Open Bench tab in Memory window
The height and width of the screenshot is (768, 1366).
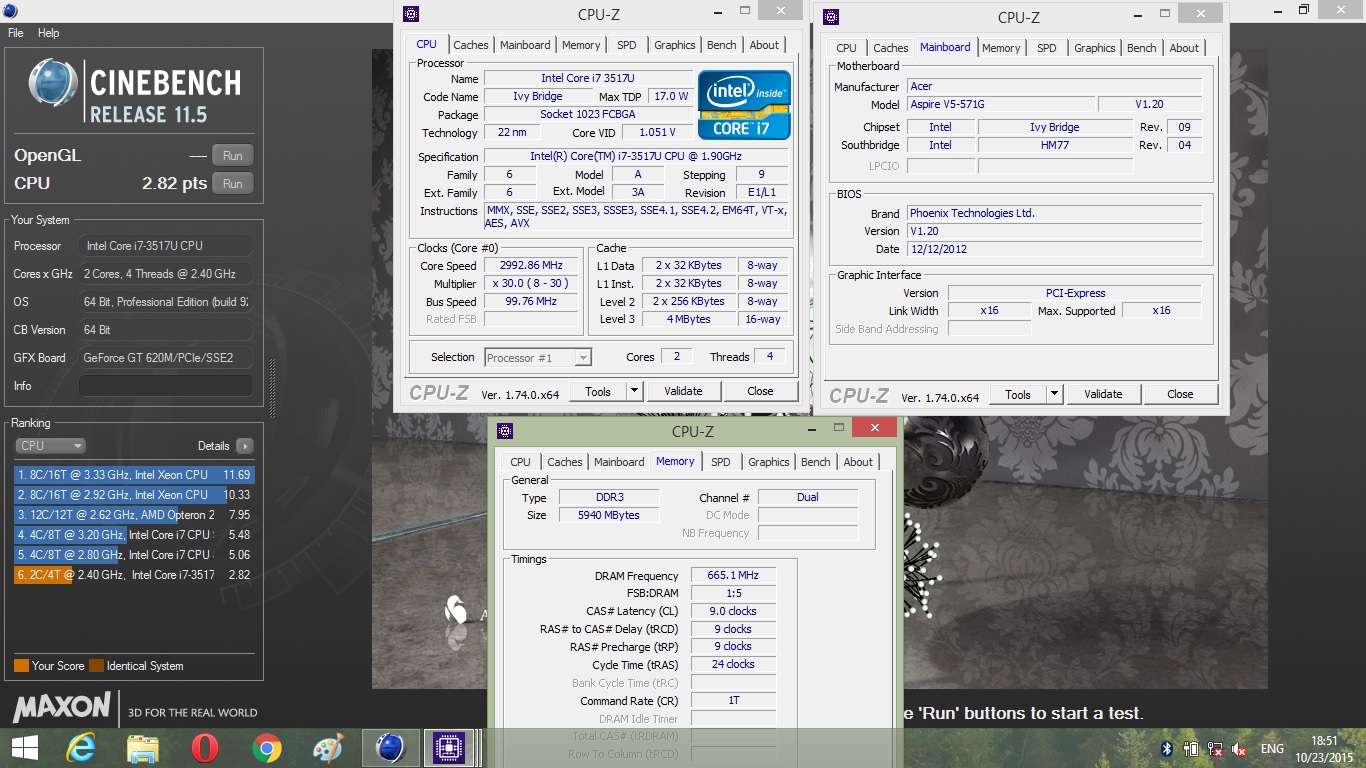[816, 462]
